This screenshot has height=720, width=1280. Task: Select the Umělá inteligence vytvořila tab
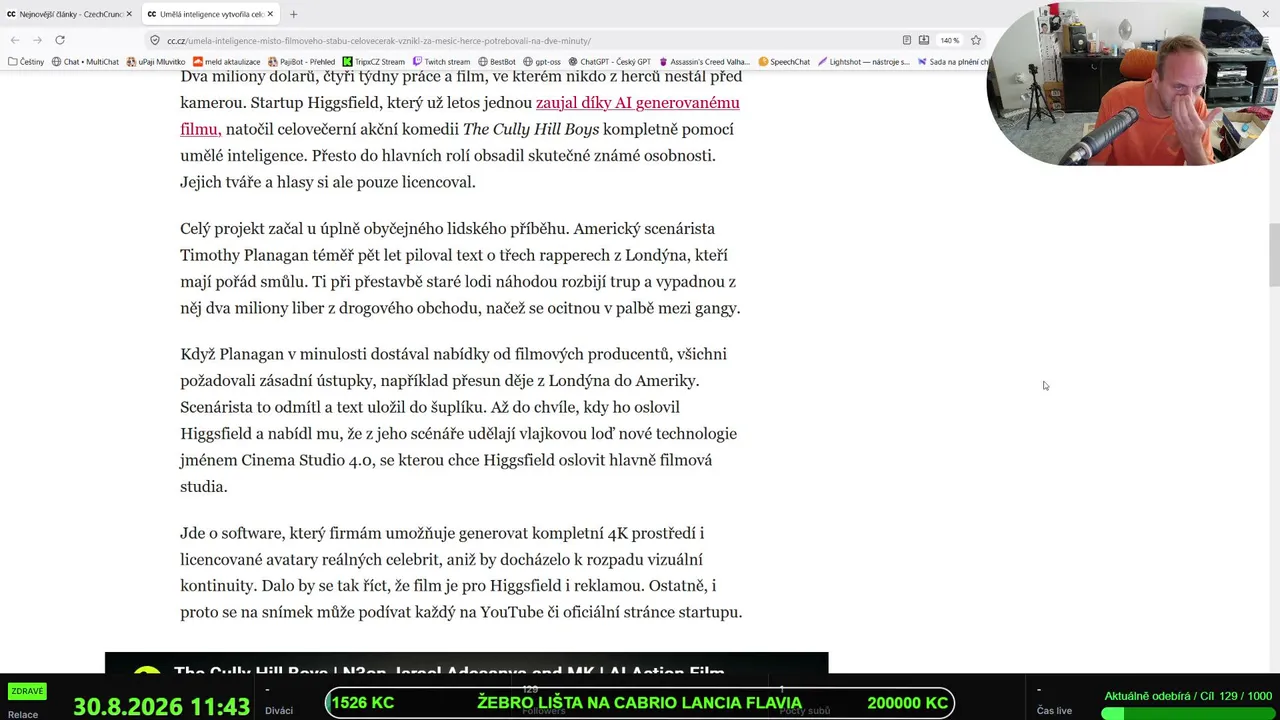(x=210, y=14)
